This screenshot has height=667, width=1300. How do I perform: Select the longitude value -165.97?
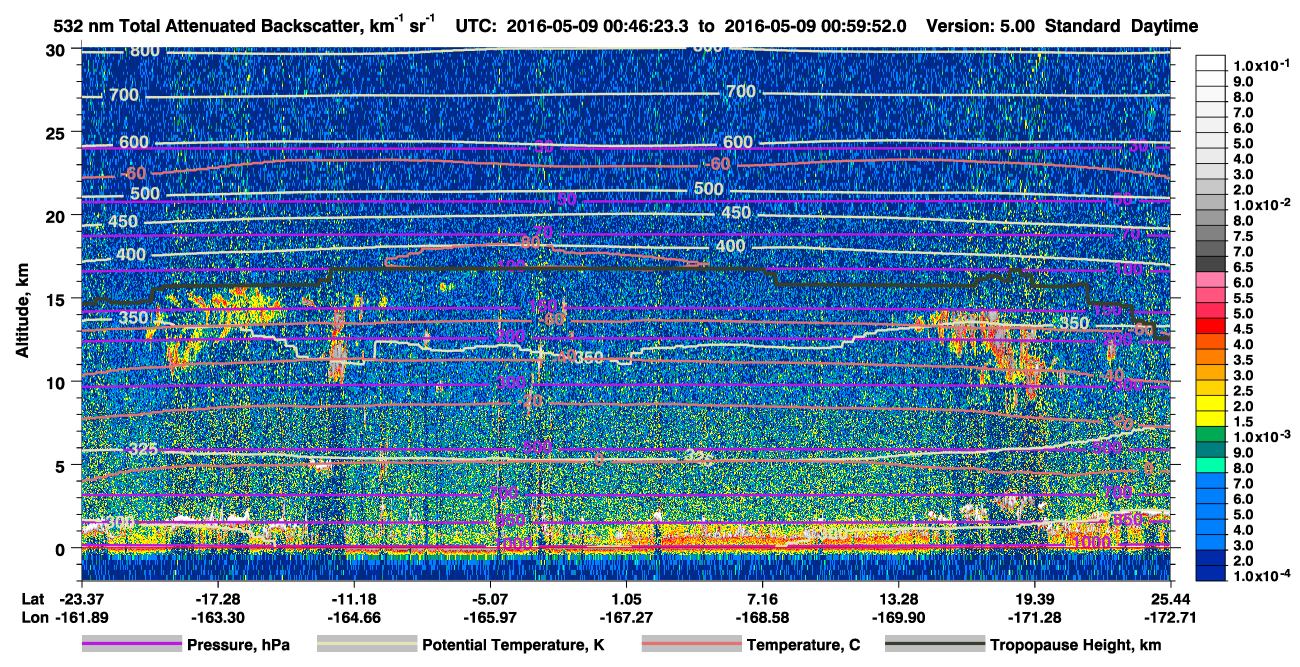tap(490, 617)
